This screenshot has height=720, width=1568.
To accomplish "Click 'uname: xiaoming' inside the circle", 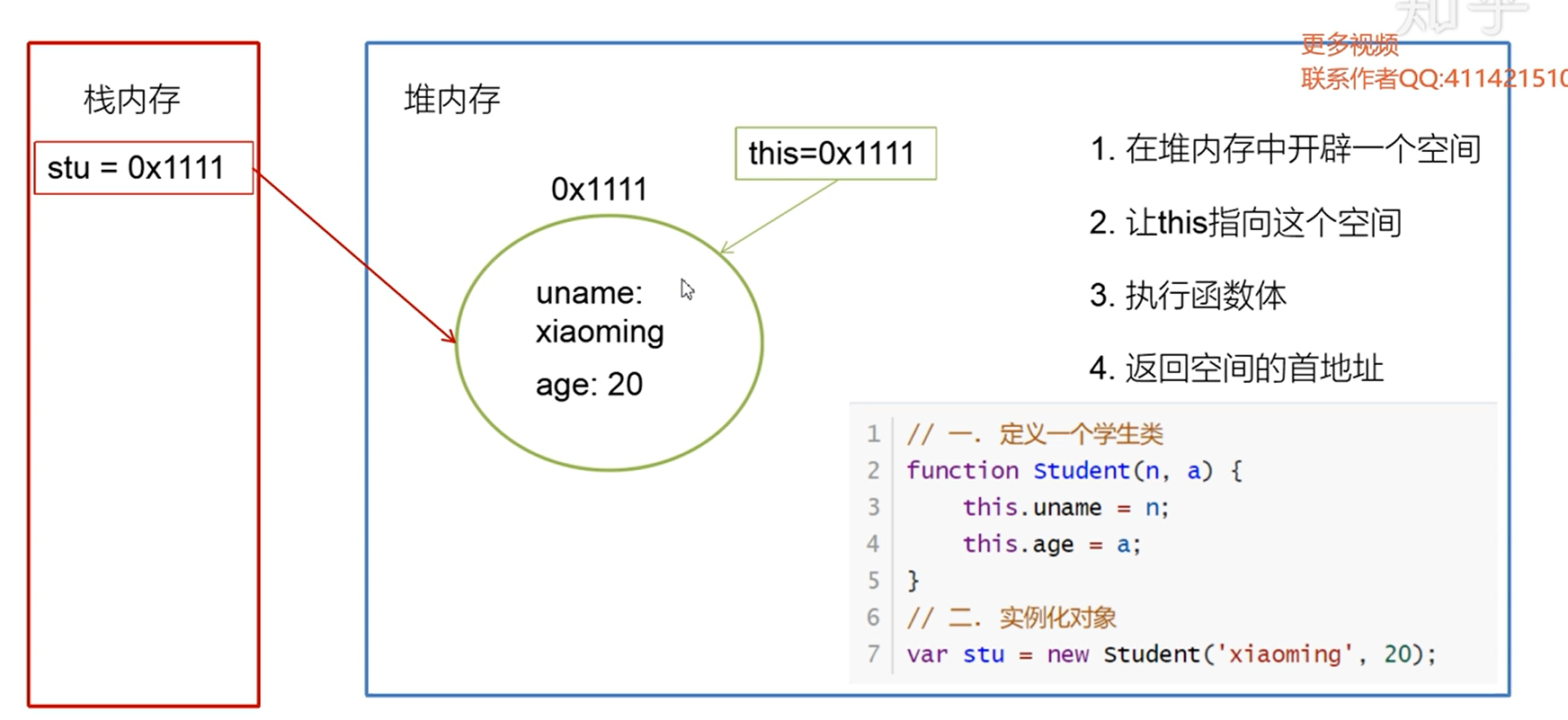I will click(600, 312).
